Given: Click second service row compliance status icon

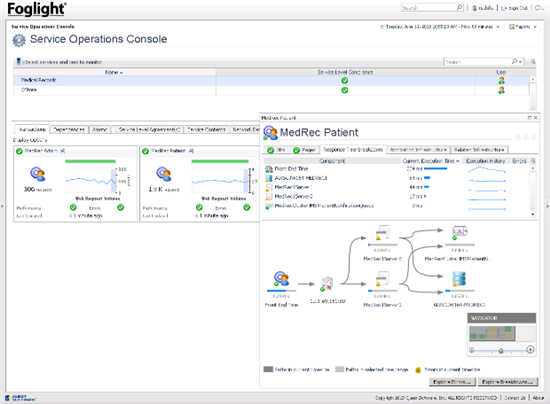Looking at the screenshot, I should [345, 90].
